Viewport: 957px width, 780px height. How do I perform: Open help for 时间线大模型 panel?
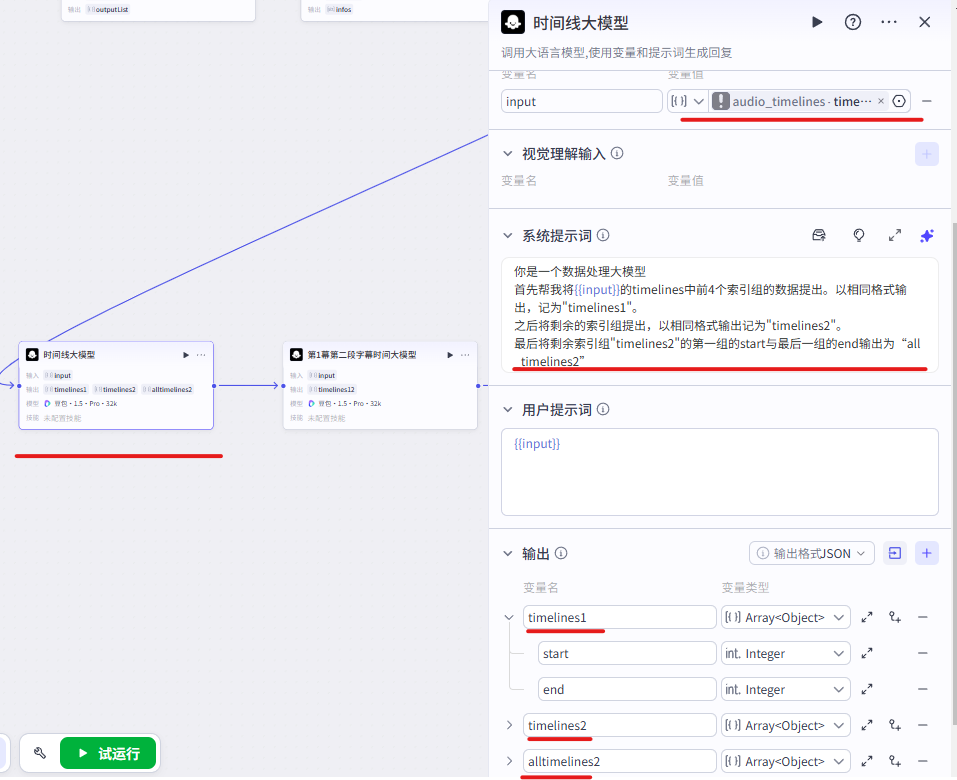[x=853, y=23]
